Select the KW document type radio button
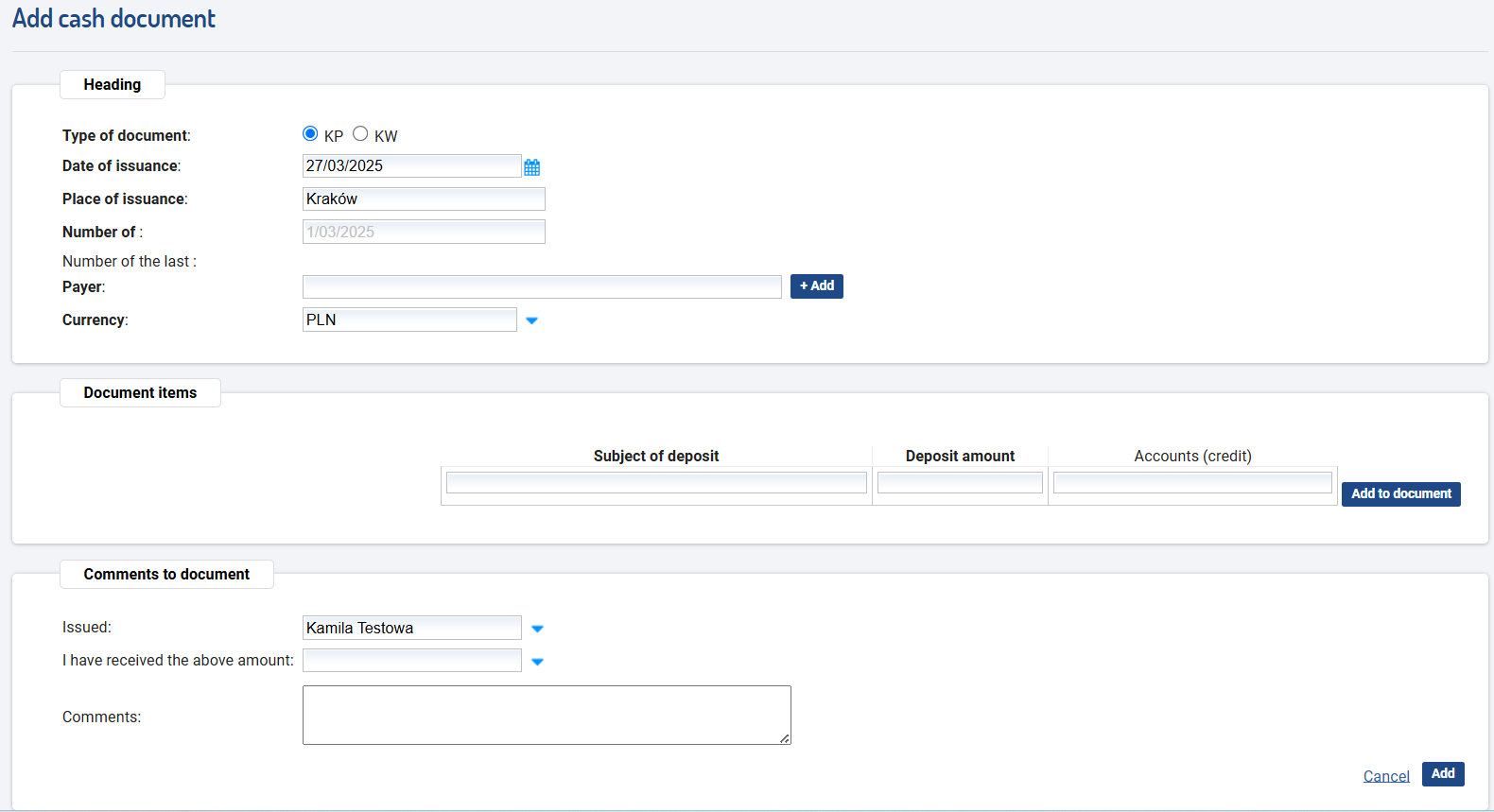The height and width of the screenshot is (812, 1494). click(x=360, y=134)
